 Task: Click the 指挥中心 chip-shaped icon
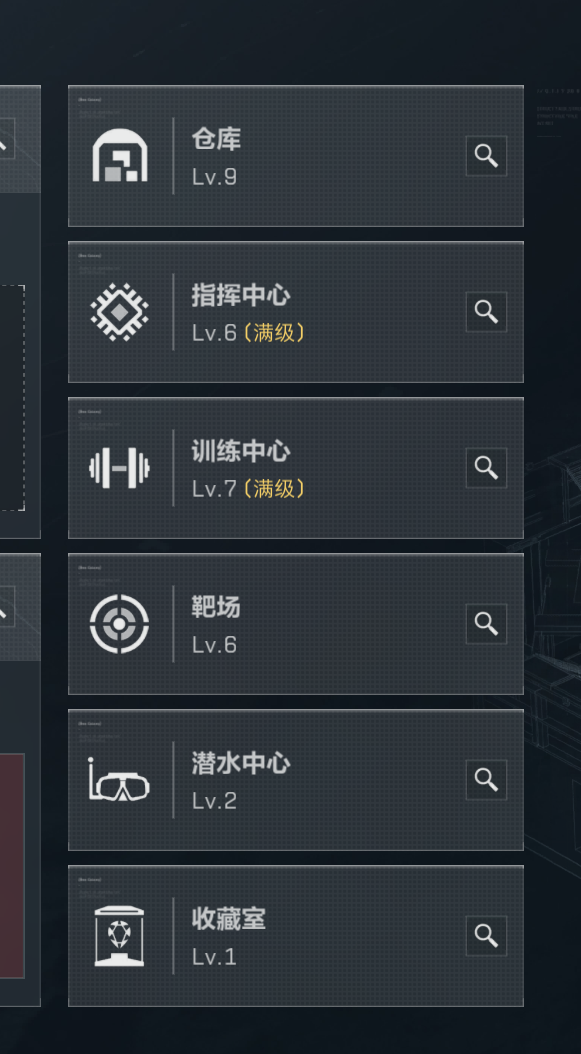[x=120, y=312]
